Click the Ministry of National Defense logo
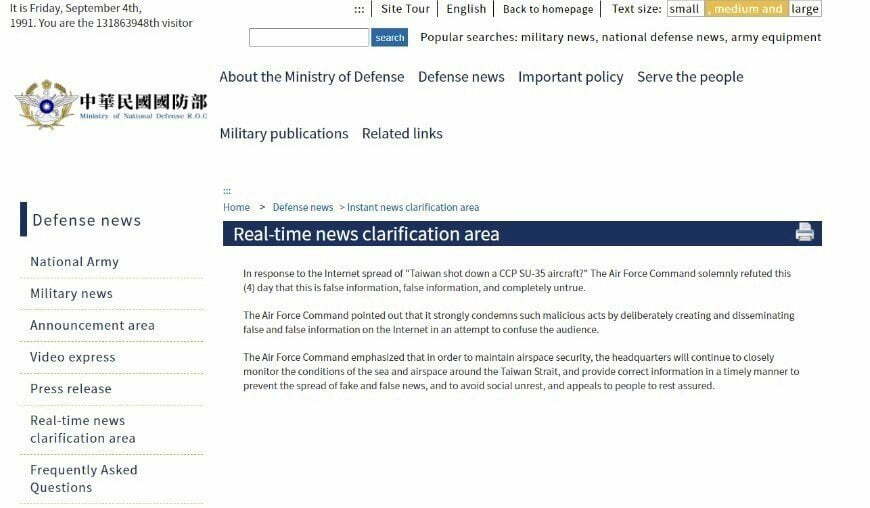870x508 pixels. click(111, 105)
